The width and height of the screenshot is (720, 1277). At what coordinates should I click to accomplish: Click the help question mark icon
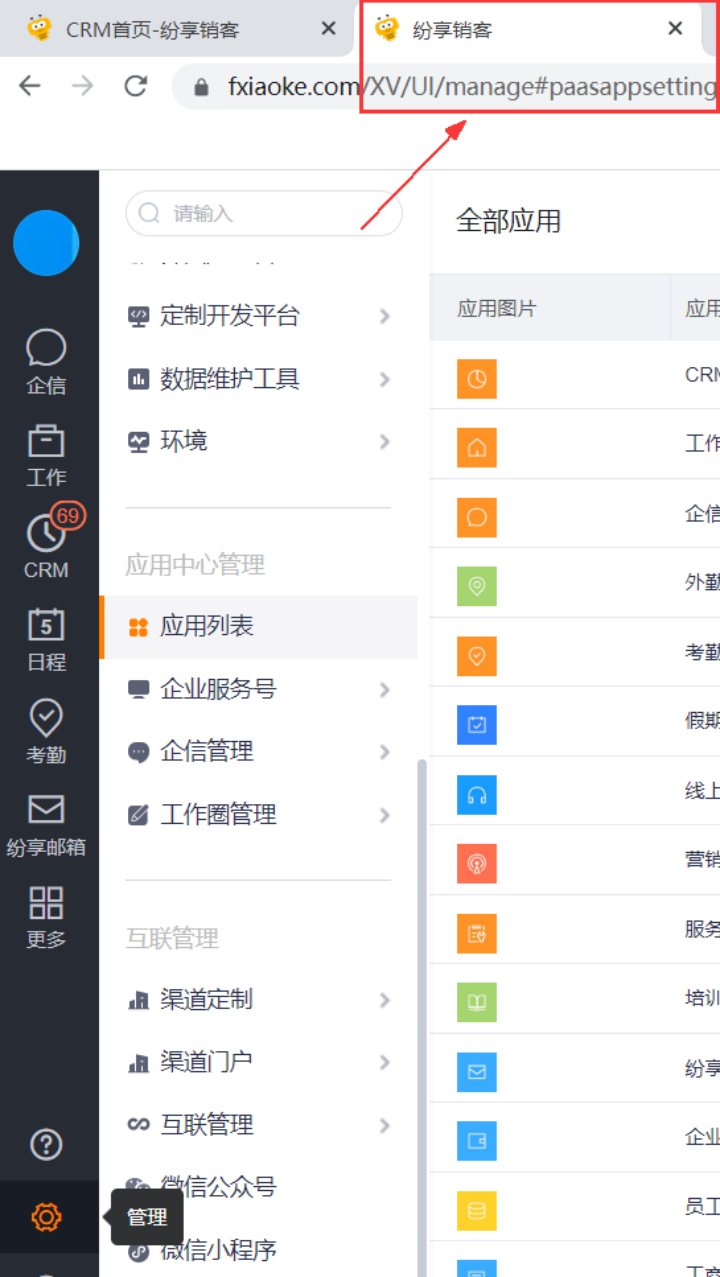46,1144
